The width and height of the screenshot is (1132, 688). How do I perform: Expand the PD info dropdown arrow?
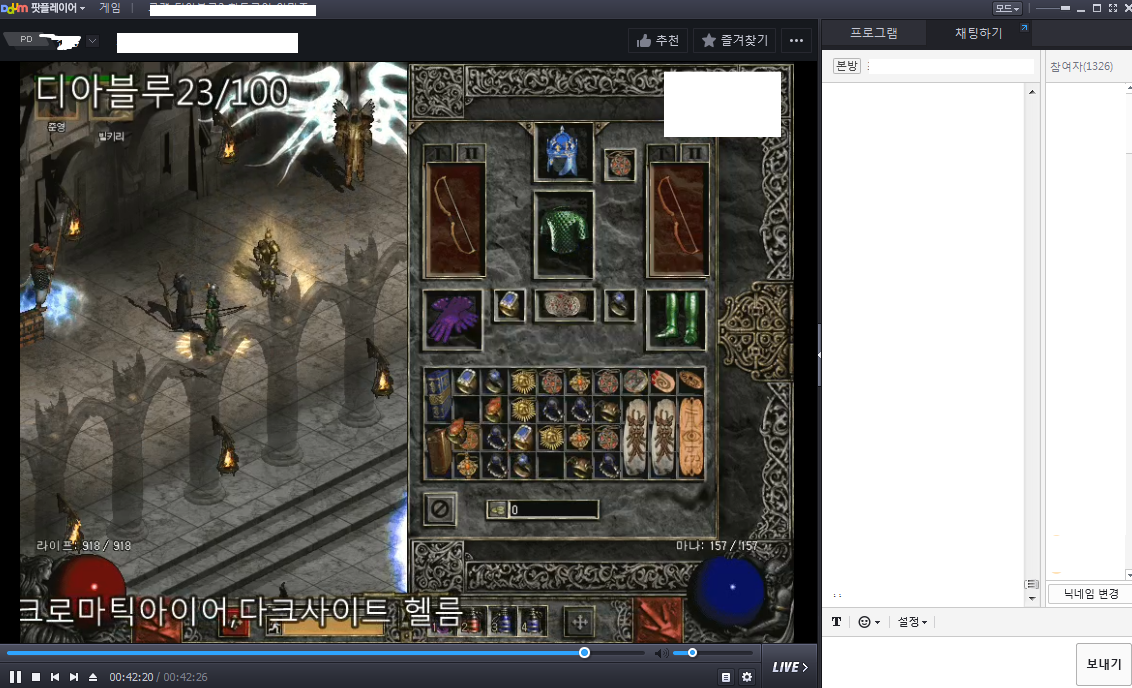point(92,40)
